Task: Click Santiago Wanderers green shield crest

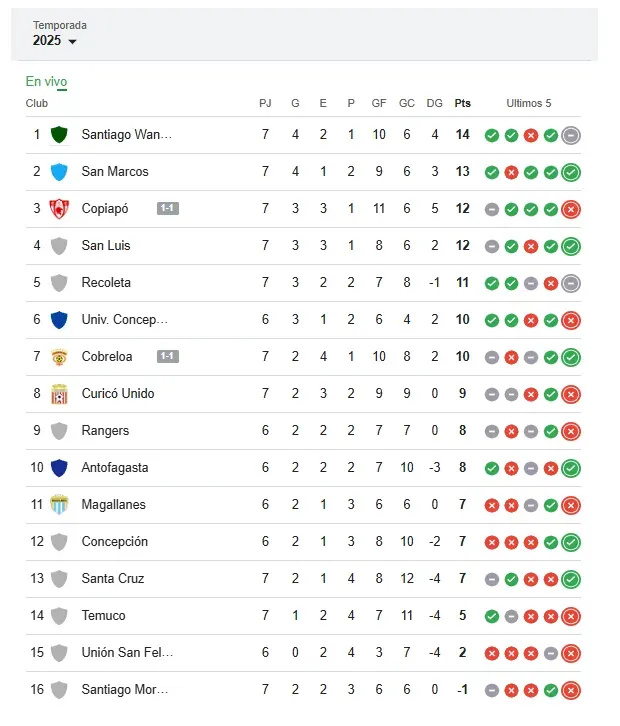Action: point(59,135)
